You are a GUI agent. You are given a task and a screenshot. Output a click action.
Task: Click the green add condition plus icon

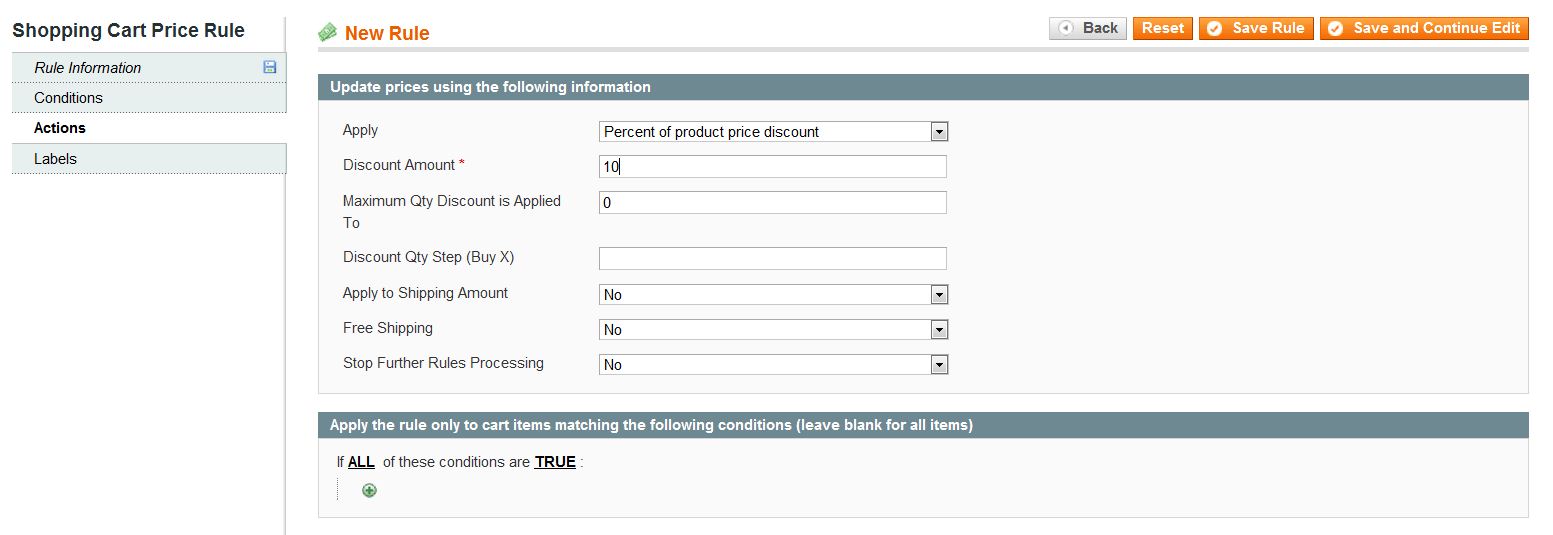point(369,490)
